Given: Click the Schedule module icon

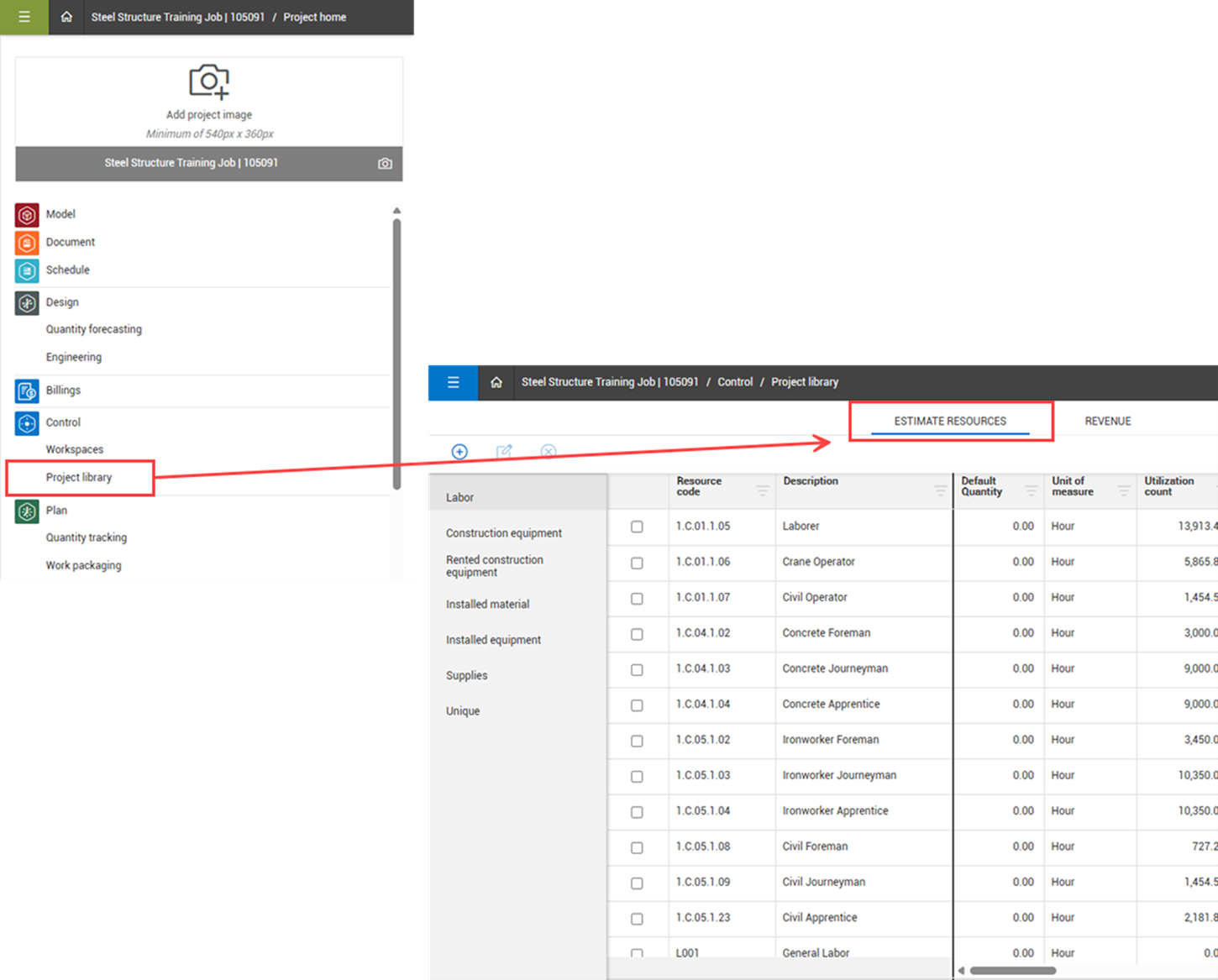Looking at the screenshot, I should (x=27, y=270).
